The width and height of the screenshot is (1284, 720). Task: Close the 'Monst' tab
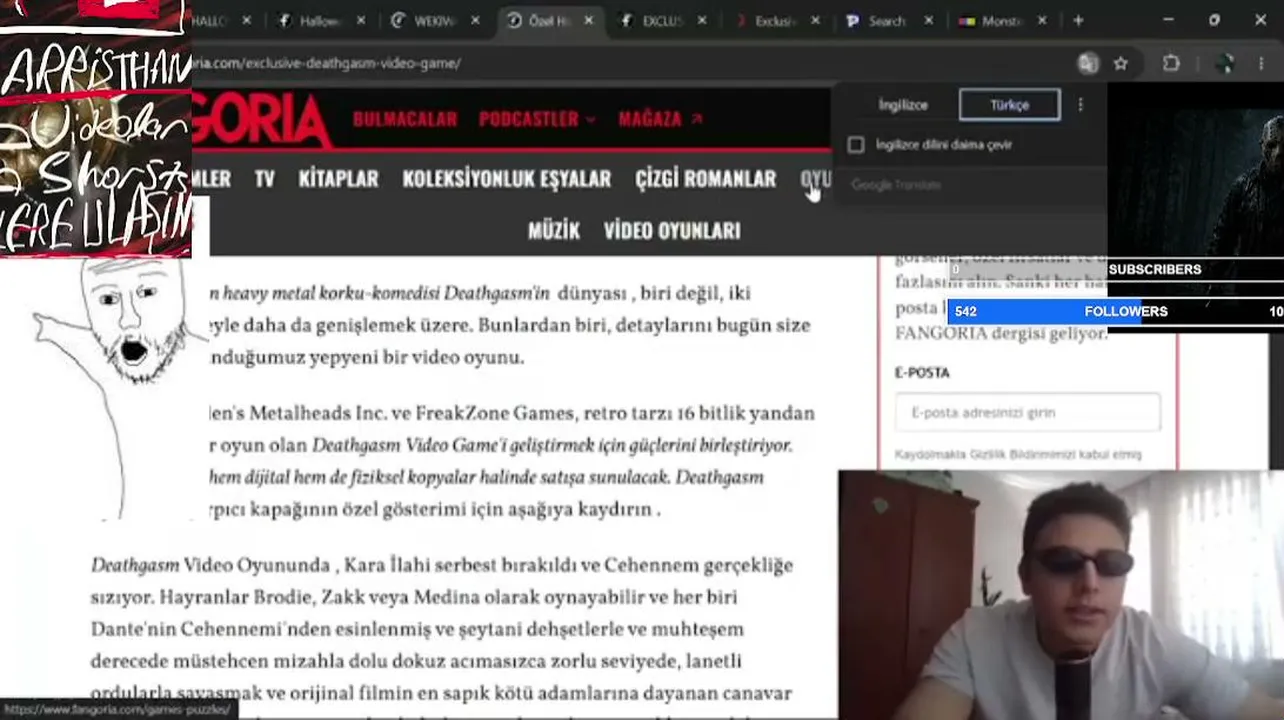[x=1042, y=20]
